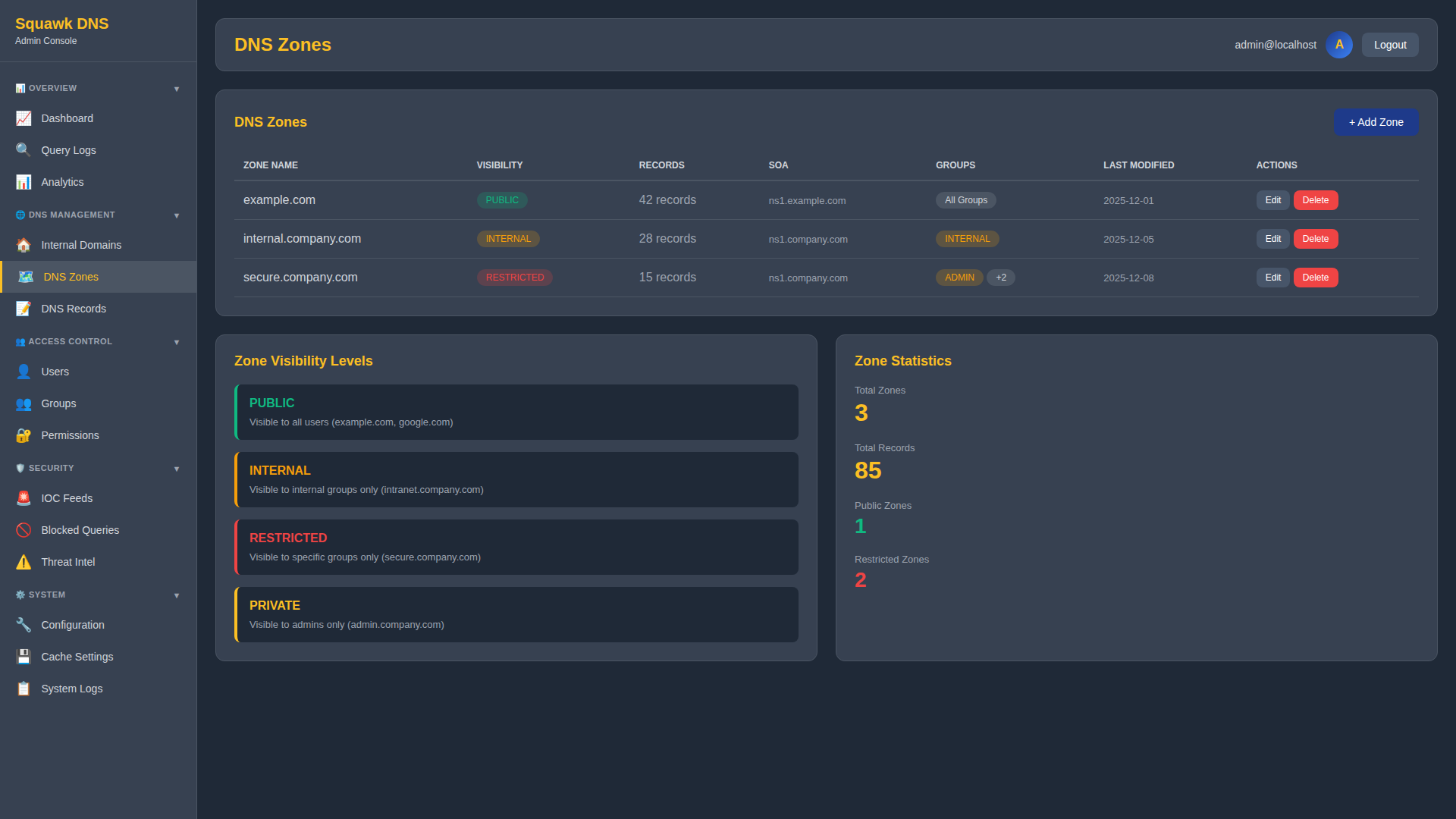Navigate to Internal Domains
The height and width of the screenshot is (819, 1456).
click(98, 245)
